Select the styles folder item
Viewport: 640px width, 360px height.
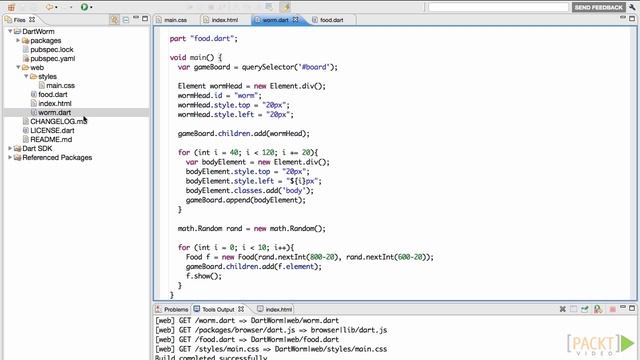(x=47, y=76)
